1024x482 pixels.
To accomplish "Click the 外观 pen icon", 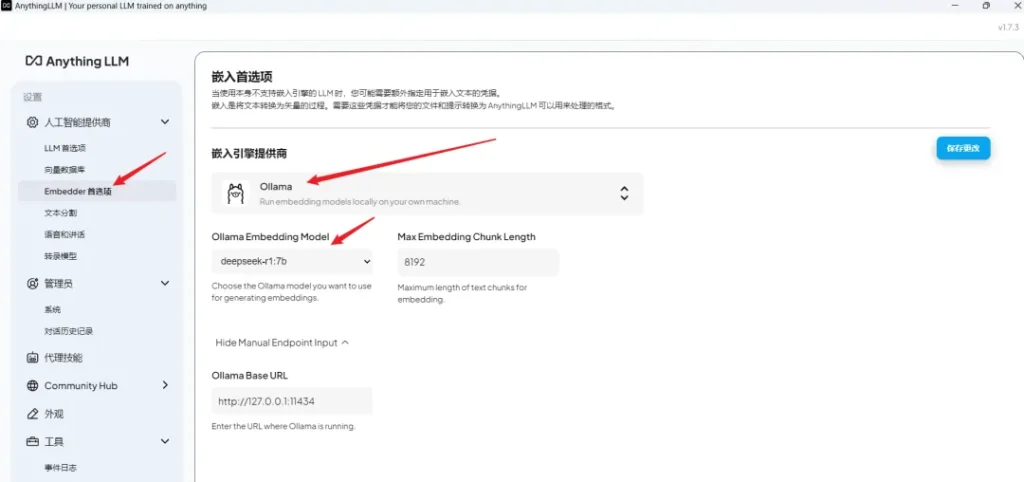I will click(x=32, y=413).
